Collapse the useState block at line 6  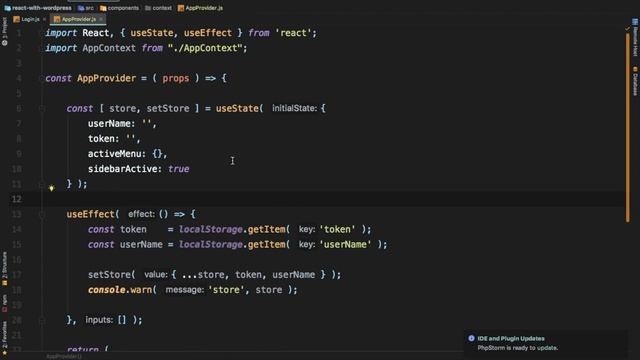click(42, 109)
